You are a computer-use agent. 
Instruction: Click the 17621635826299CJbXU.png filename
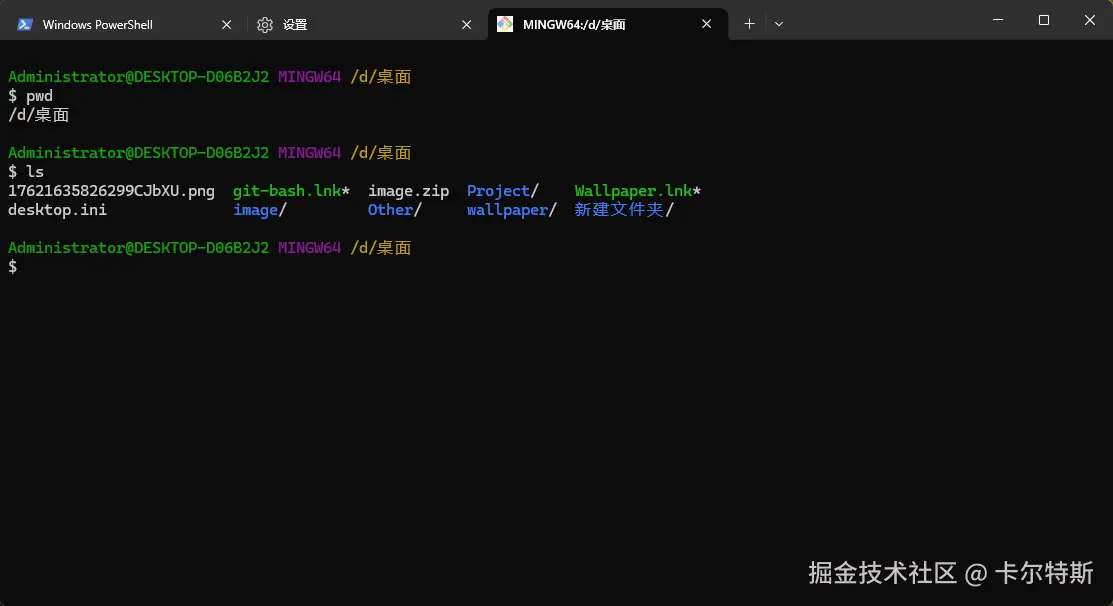[x=112, y=190]
